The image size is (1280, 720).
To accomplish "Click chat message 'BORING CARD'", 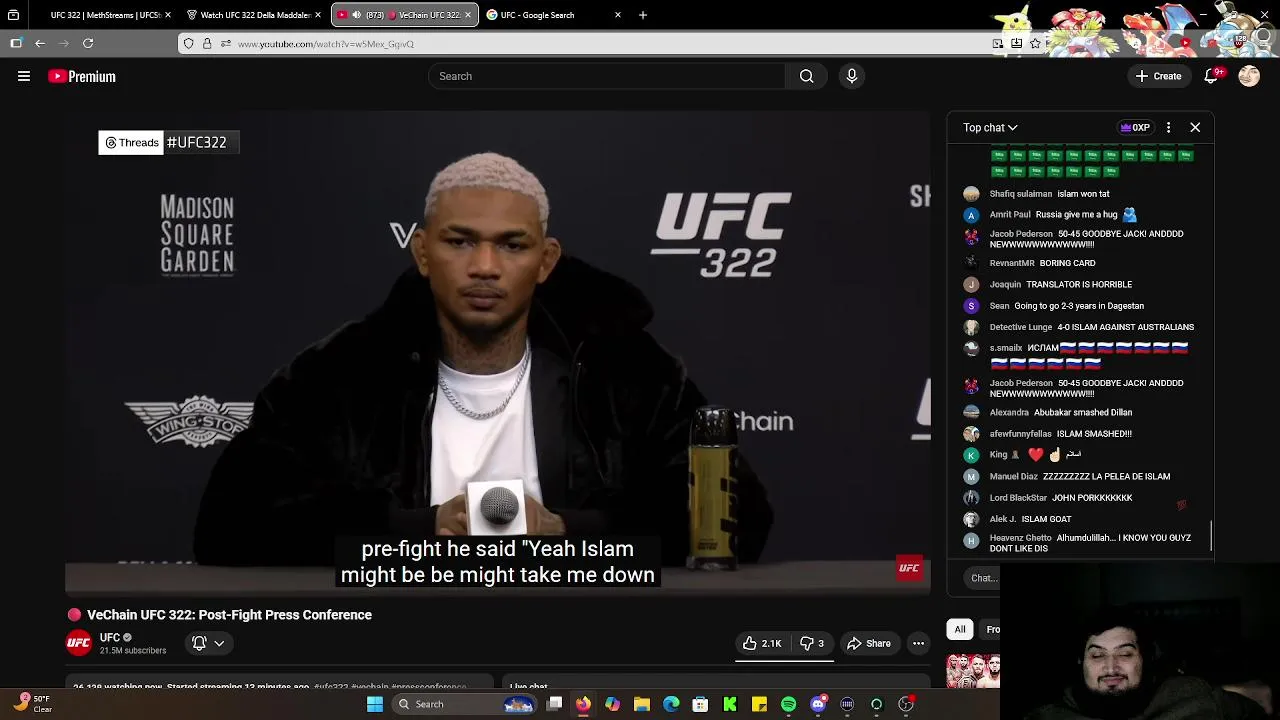I will (1067, 263).
